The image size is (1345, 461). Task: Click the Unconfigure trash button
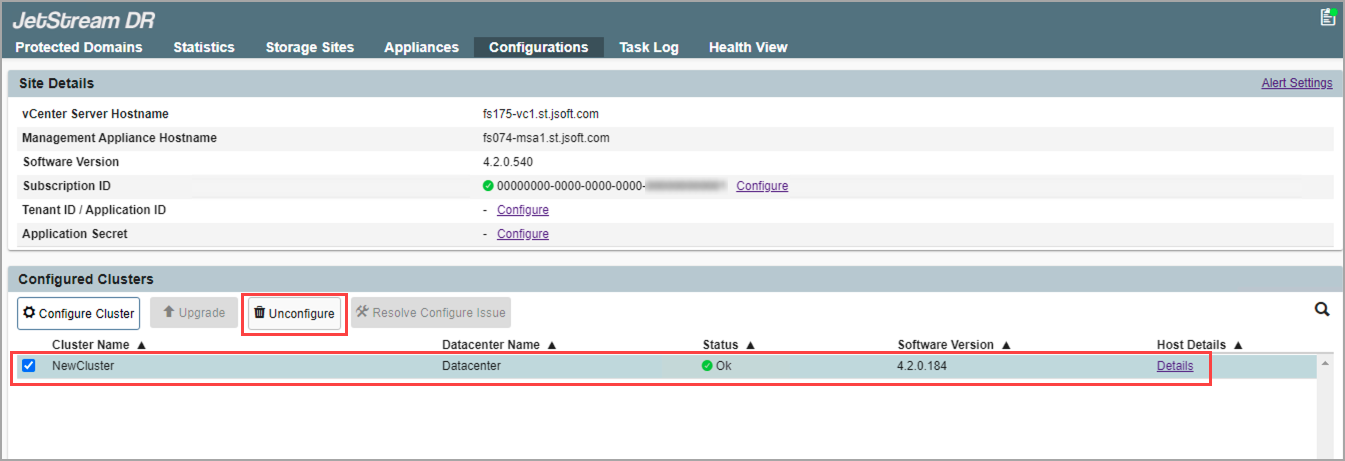(x=294, y=313)
